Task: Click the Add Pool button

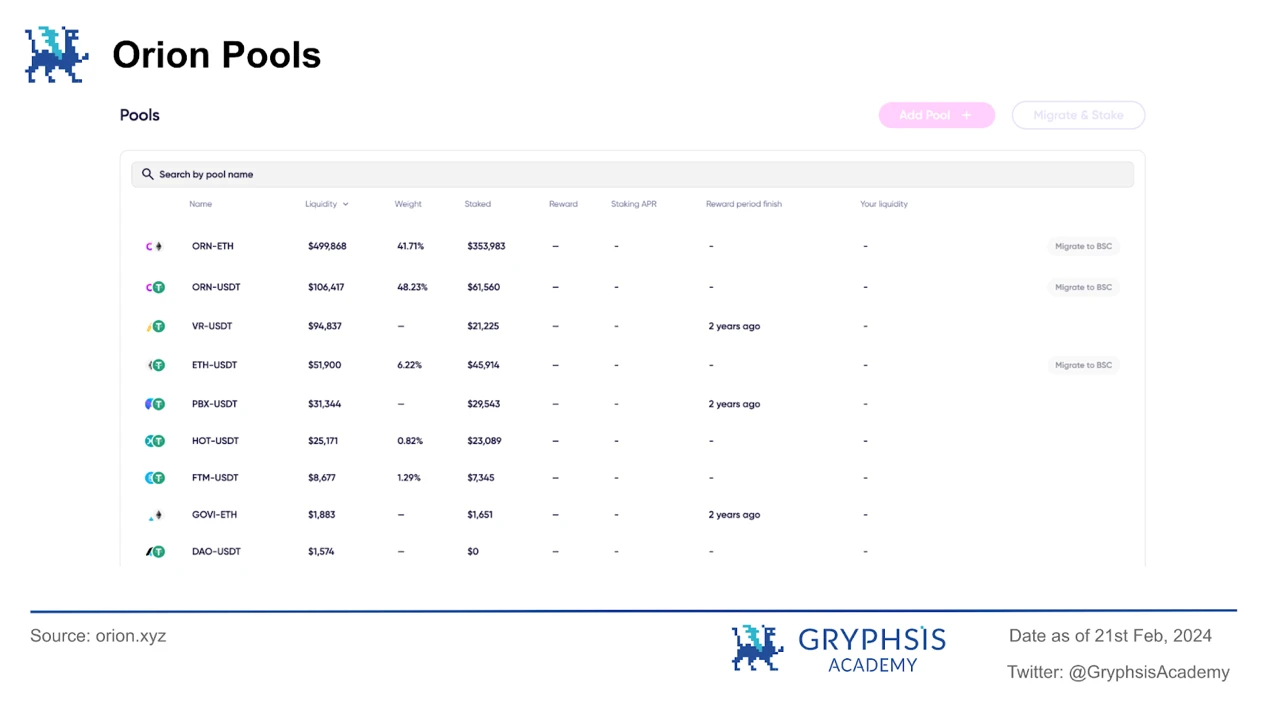Action: 937,115
